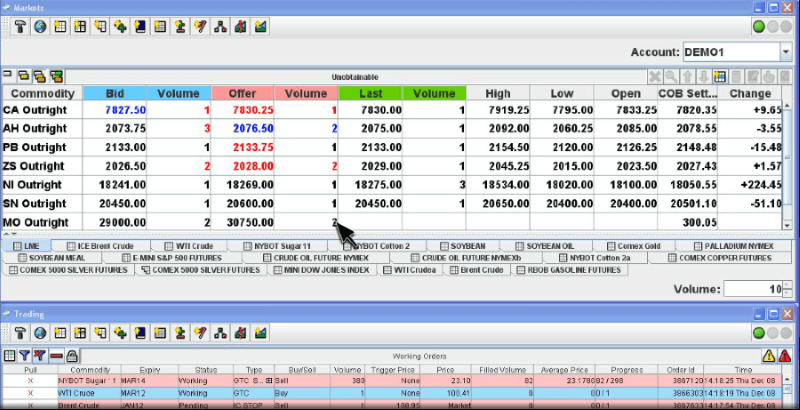
Task: Click the red alert triangle in Working Orders
Action: pos(785,355)
